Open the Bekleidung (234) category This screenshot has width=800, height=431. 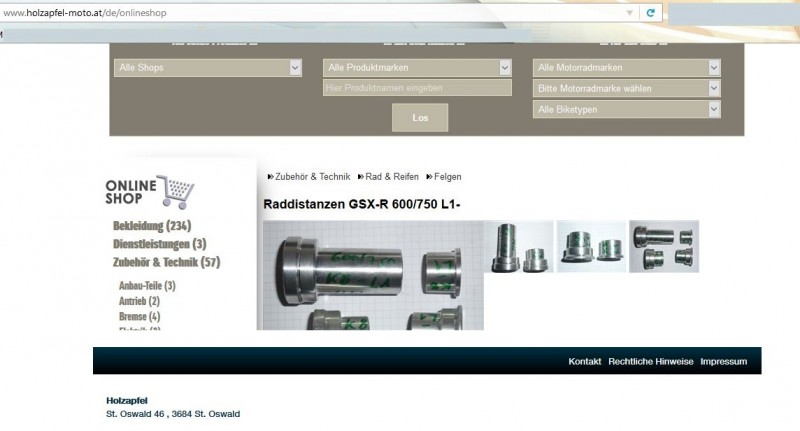point(152,225)
